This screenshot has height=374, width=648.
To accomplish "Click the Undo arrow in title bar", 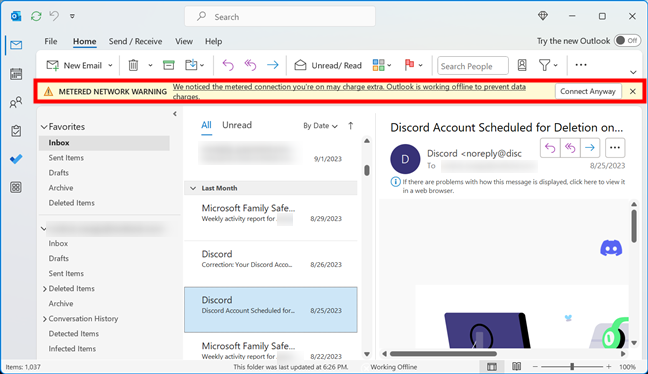I will click(x=54, y=16).
